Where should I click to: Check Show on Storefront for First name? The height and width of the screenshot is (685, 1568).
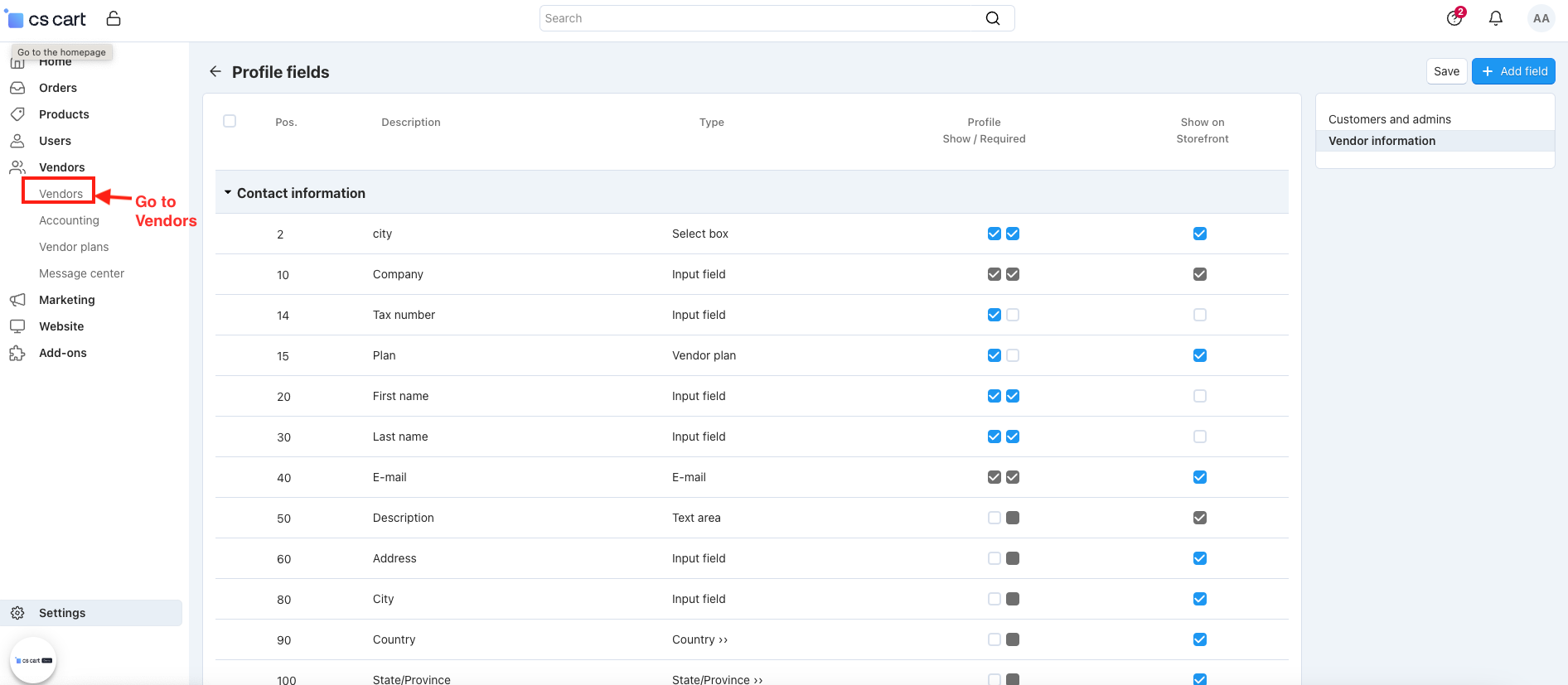(1200, 396)
